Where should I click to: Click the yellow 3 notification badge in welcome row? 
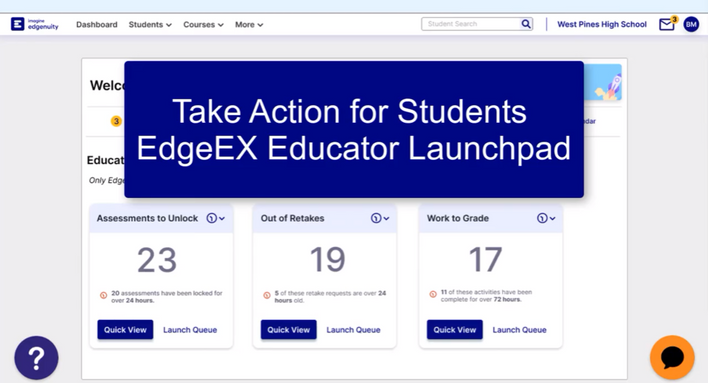coord(116,121)
